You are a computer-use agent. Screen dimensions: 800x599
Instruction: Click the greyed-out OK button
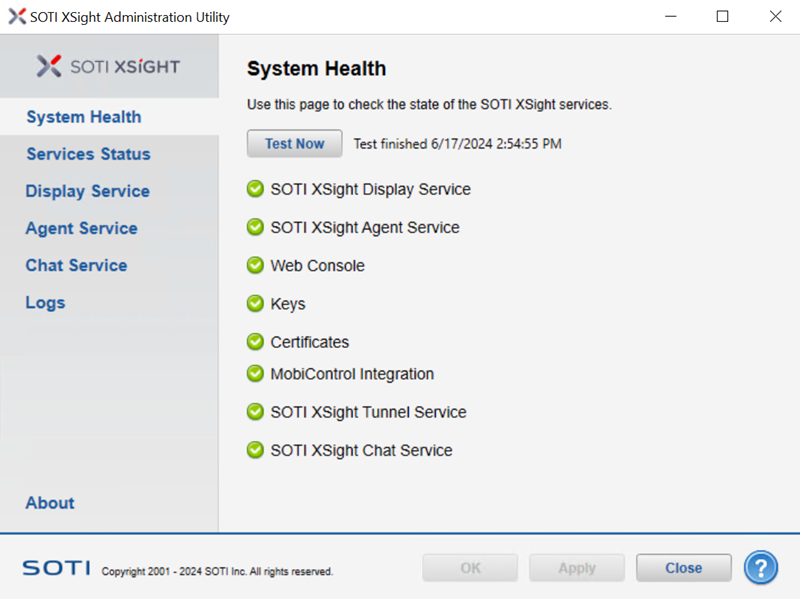coord(470,568)
